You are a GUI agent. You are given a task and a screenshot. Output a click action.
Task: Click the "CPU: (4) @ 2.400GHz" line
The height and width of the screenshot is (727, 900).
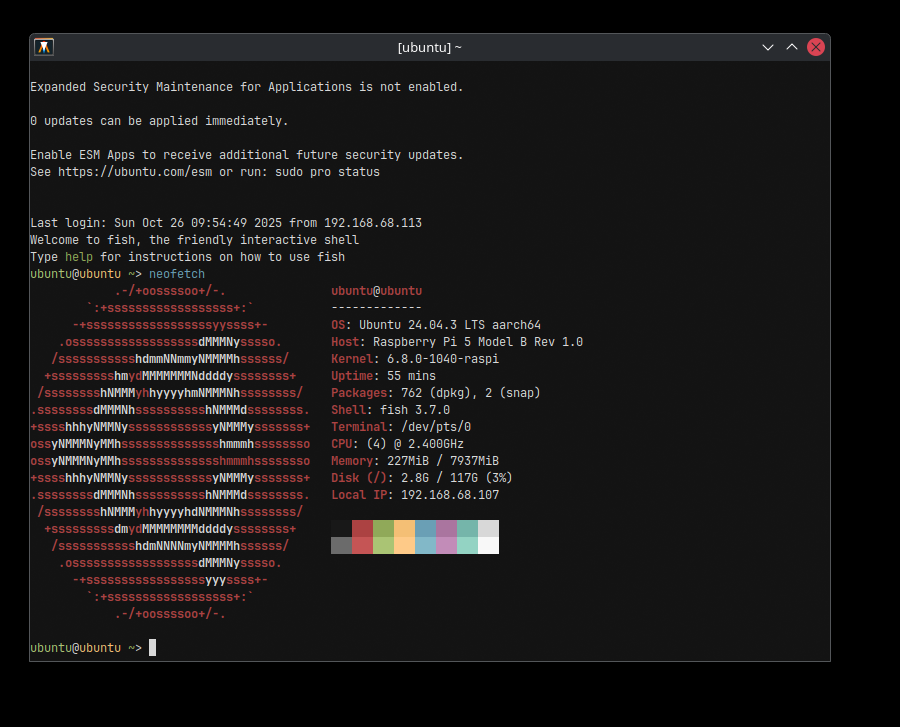397,444
